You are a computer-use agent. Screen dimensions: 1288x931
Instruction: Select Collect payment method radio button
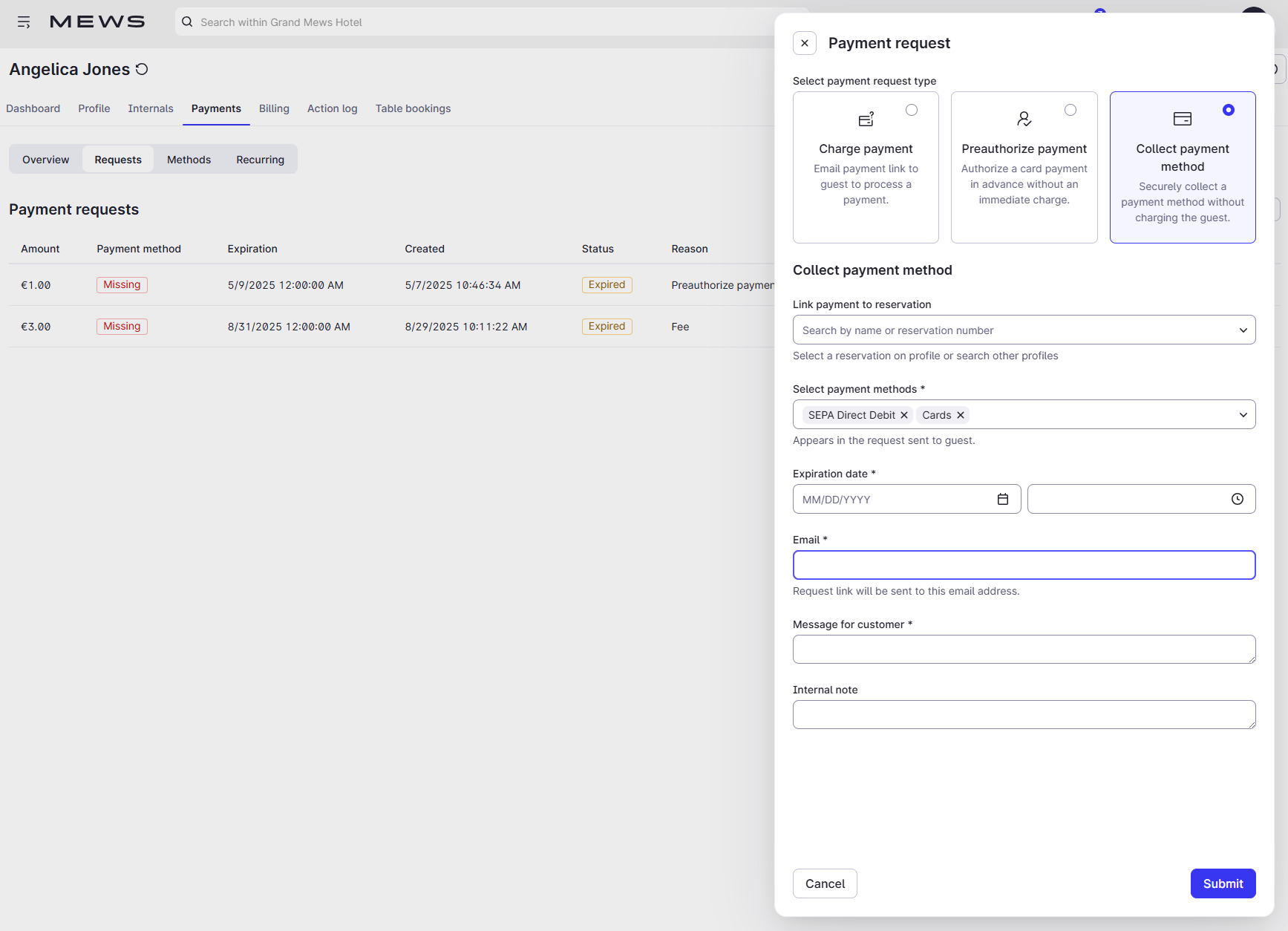click(x=1229, y=110)
